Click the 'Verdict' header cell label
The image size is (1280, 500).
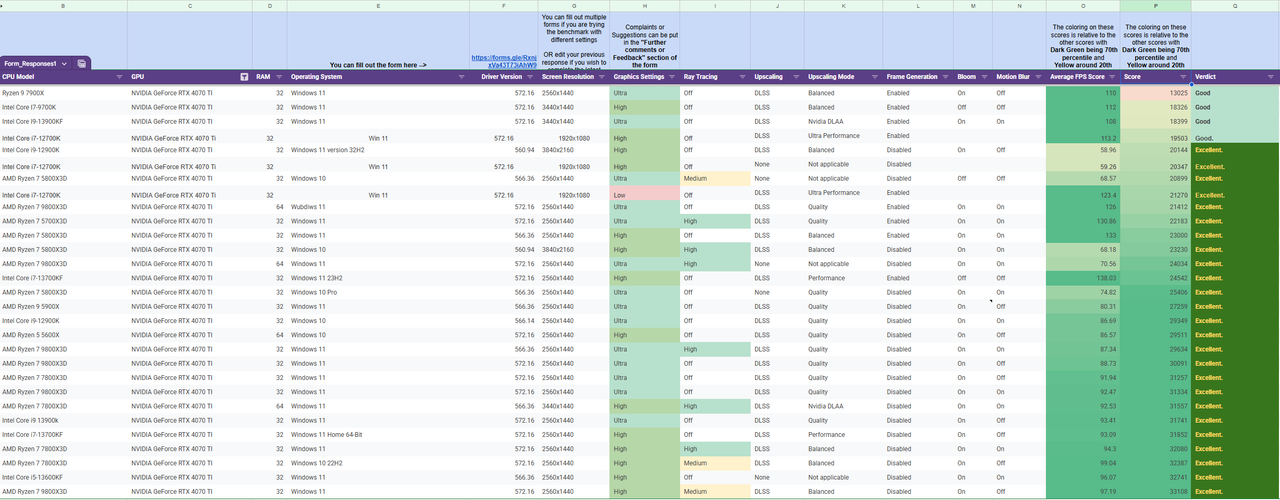coord(1206,77)
